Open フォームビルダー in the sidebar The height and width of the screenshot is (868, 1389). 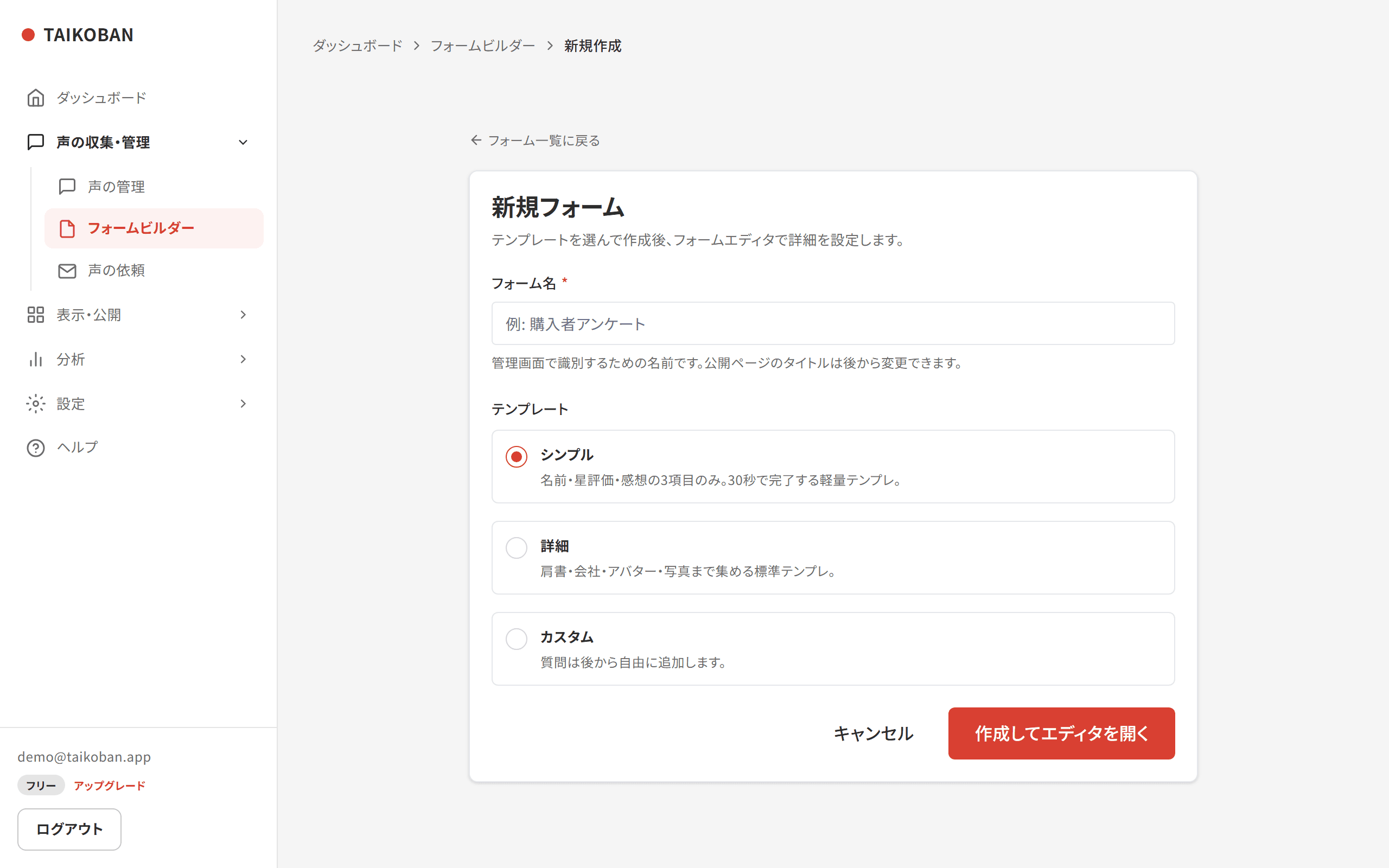[x=154, y=228]
